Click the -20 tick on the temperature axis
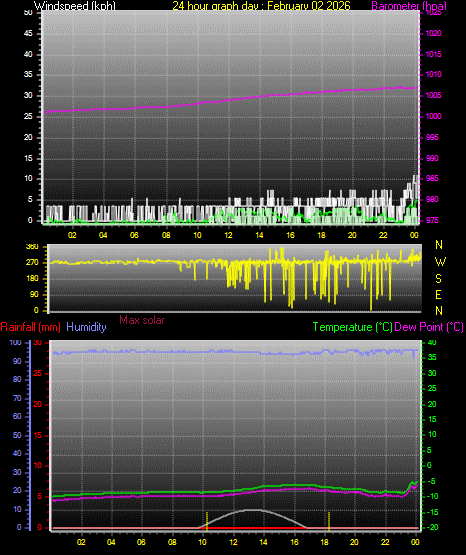Image resolution: width=466 pixels, height=555 pixels. pyautogui.click(x=433, y=527)
